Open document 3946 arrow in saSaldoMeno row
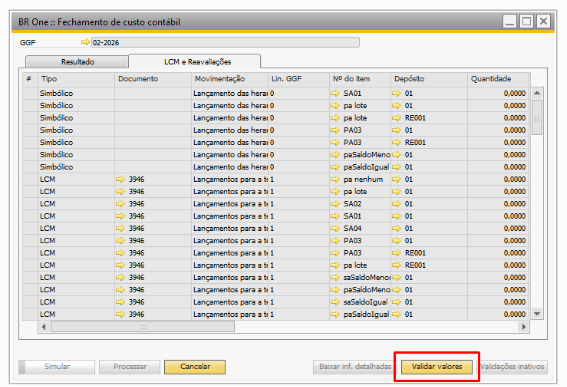Viewport: 567px width, 387px height. click(x=120, y=277)
